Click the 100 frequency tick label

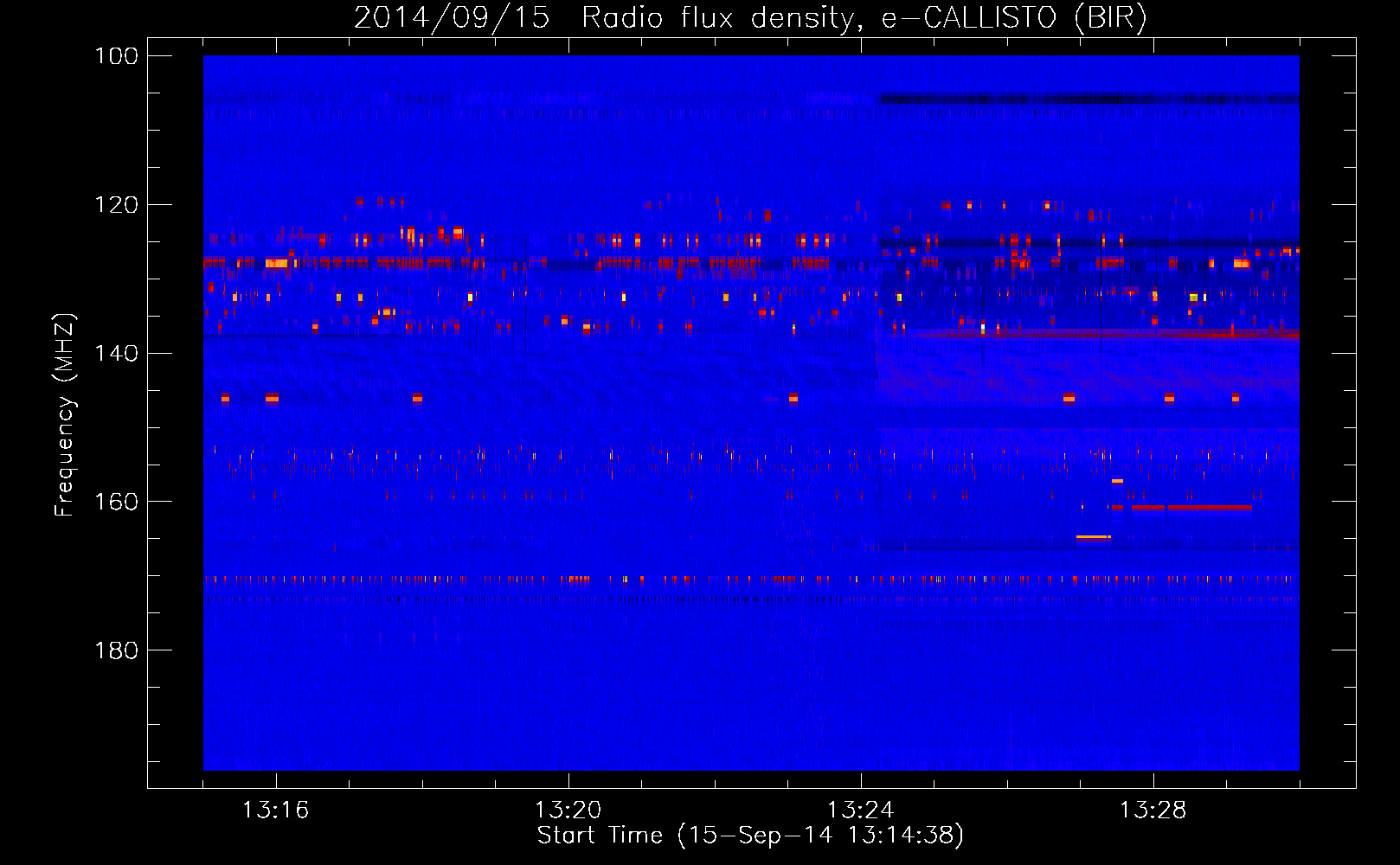pos(118,56)
